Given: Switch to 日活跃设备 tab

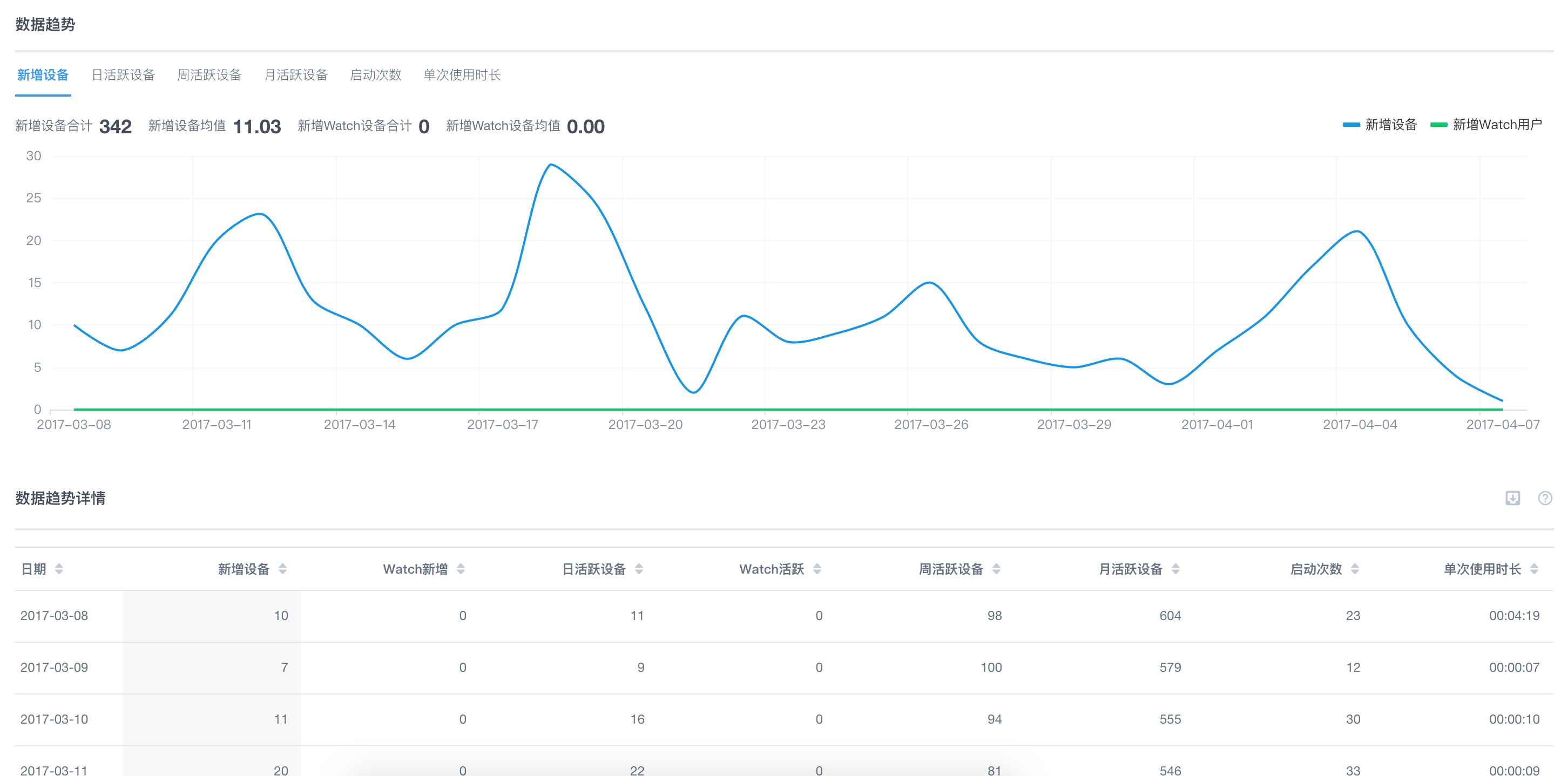Looking at the screenshot, I should click(123, 75).
